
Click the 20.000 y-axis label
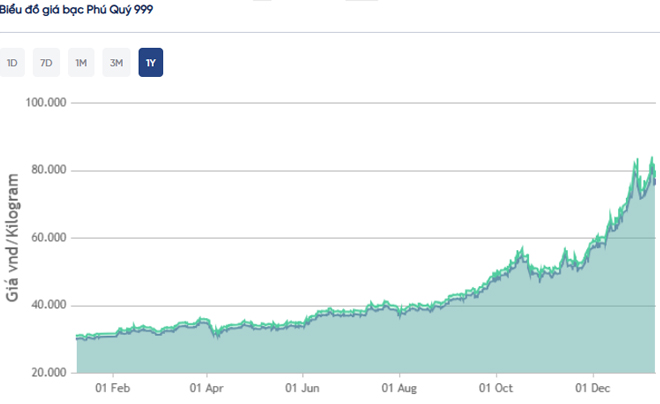point(47,373)
